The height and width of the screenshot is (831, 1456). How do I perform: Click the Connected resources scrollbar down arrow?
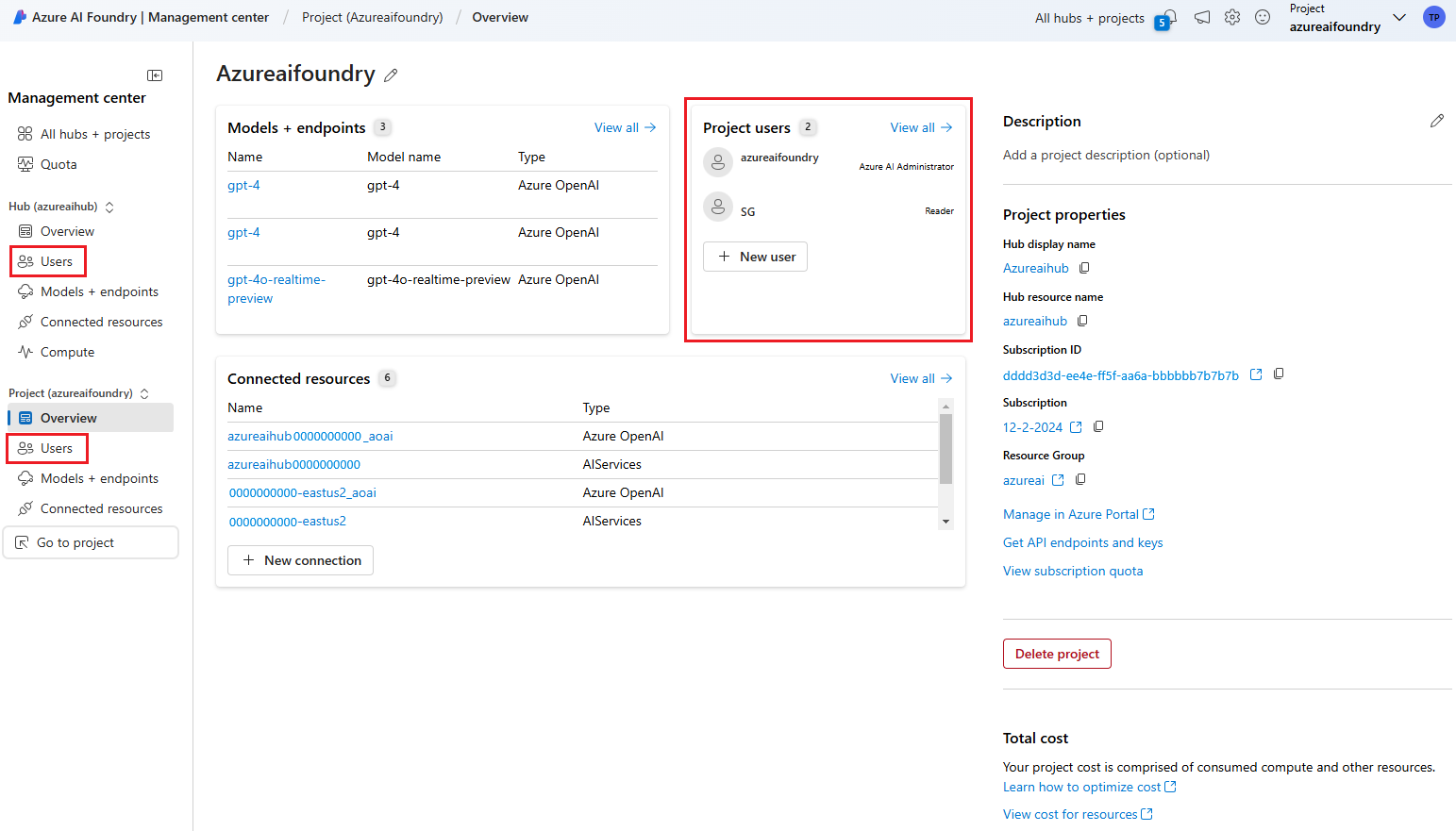point(946,522)
